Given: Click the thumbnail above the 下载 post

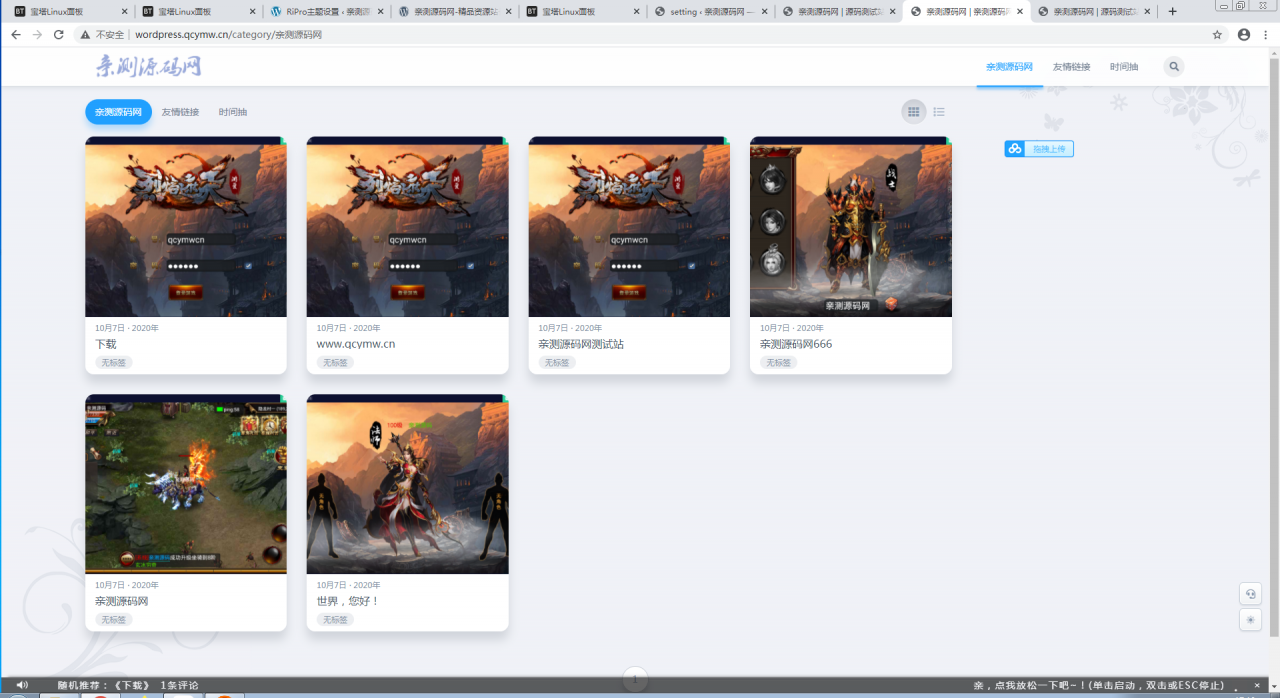Looking at the screenshot, I should pyautogui.click(x=186, y=227).
